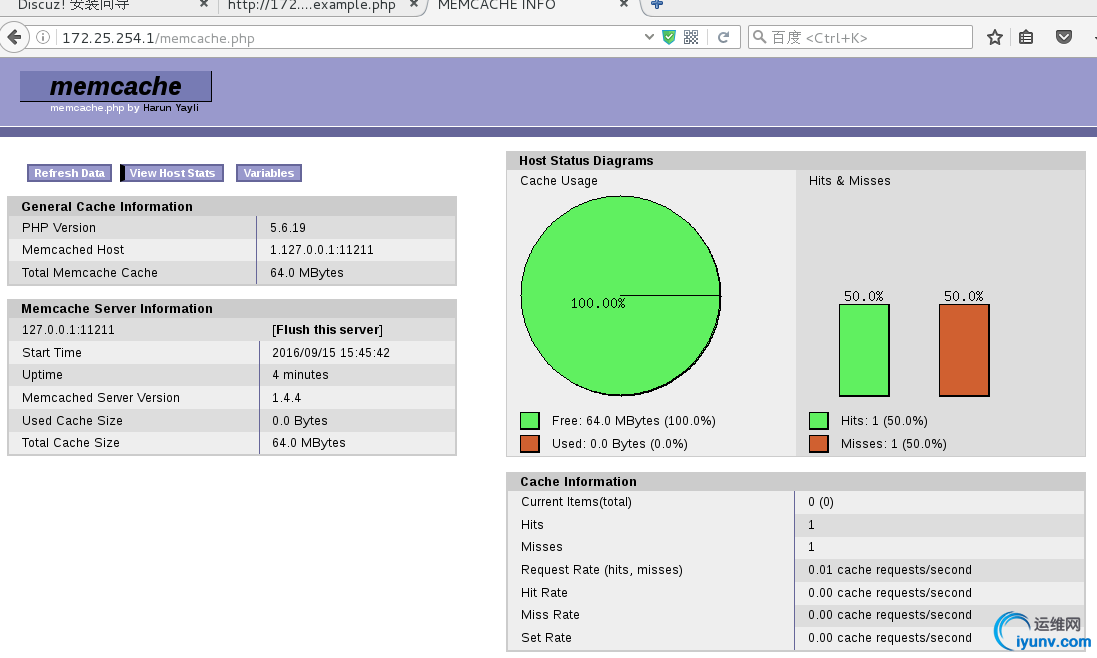The image size is (1097, 658).
Task: Select the MEMCACHE INFO tab
Action: pos(532,5)
